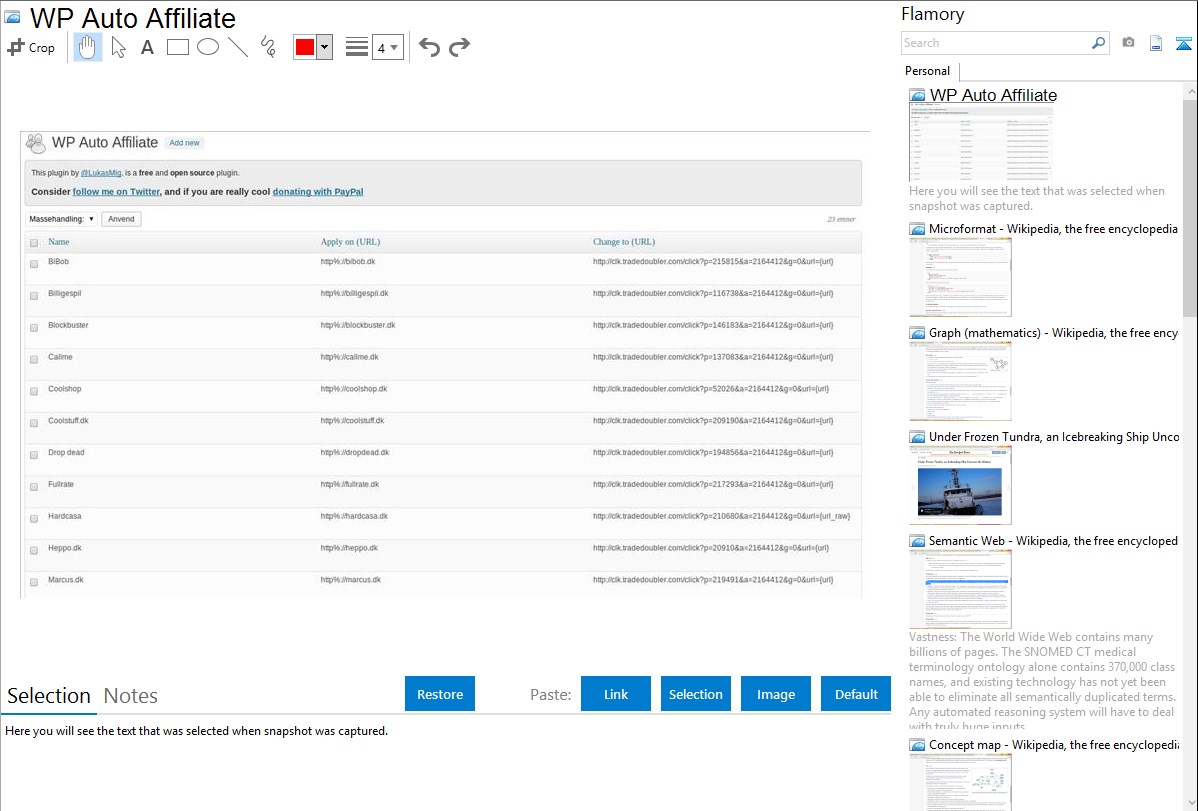Select the rectangle shape tool
Screen dimensions: 1198x811
[178, 47]
